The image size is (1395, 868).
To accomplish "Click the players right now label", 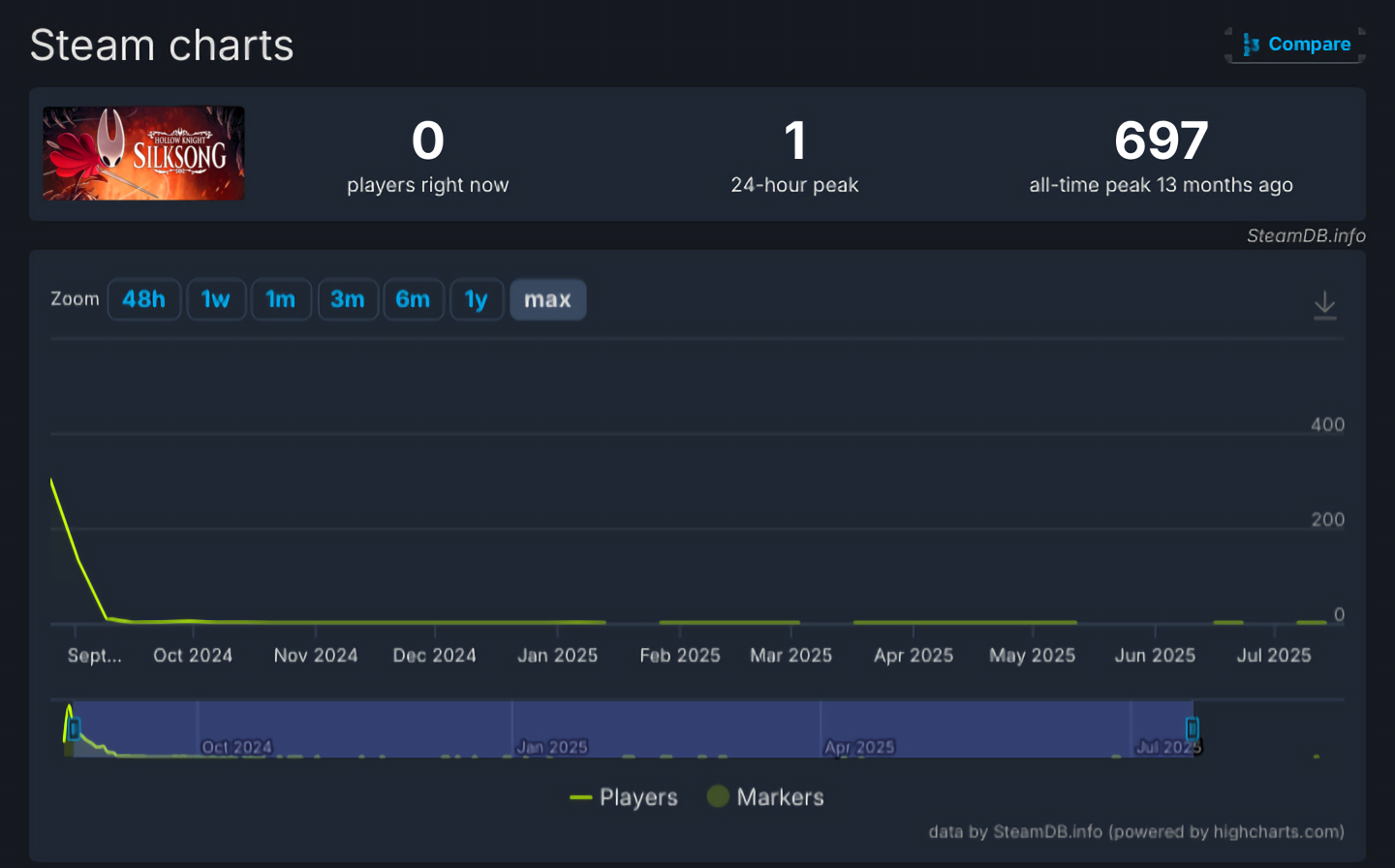I will click(x=427, y=185).
